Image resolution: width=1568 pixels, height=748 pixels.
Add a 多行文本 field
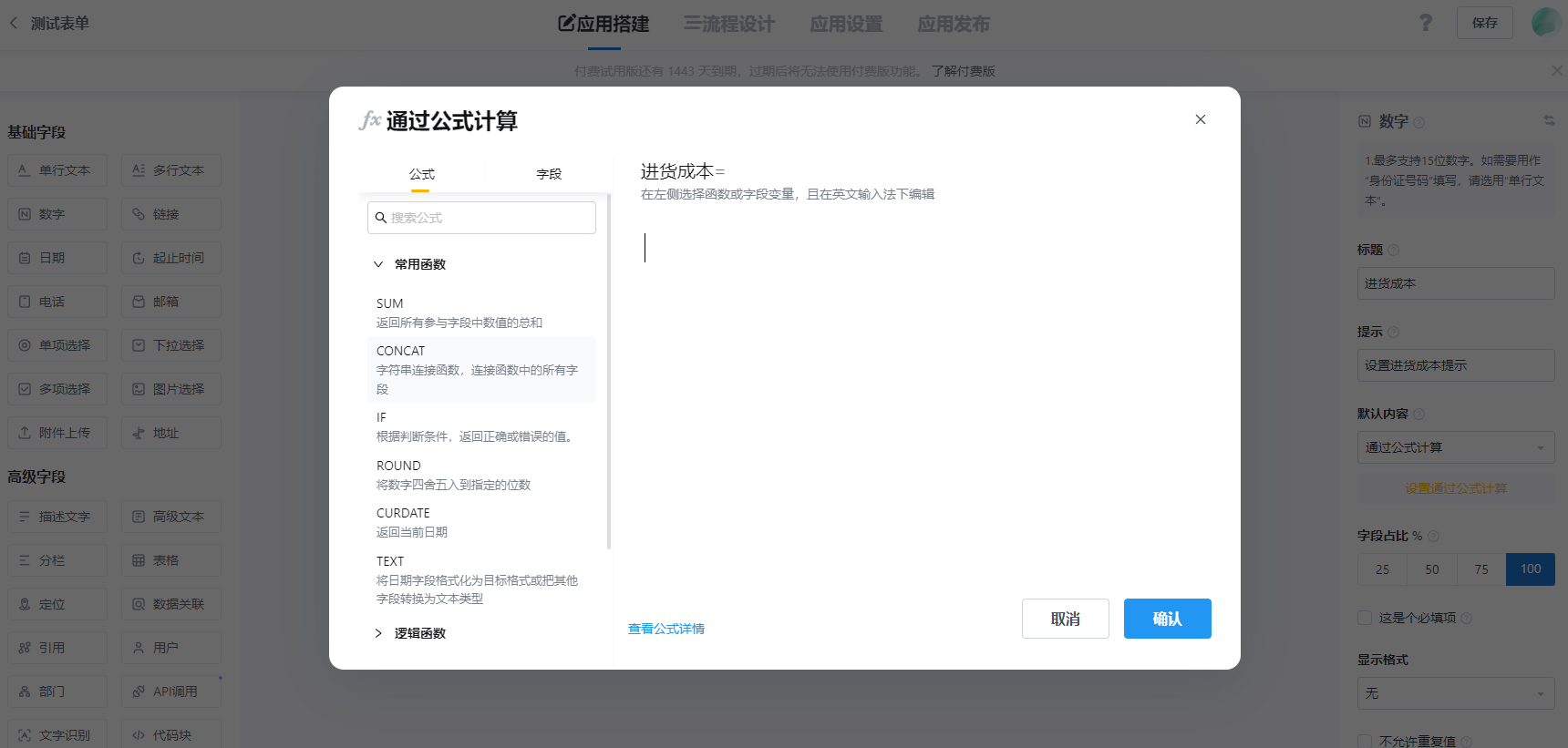pyautogui.click(x=171, y=170)
